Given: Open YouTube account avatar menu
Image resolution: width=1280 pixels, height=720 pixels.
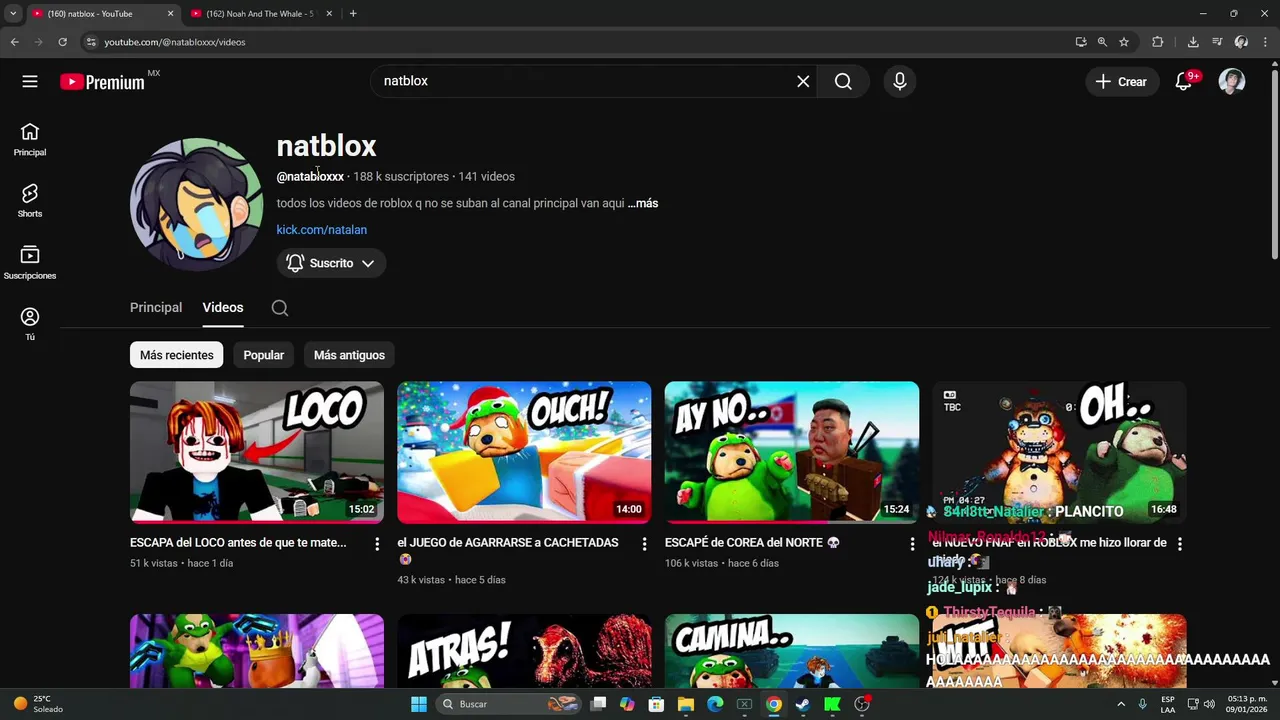Looking at the screenshot, I should [x=1232, y=81].
